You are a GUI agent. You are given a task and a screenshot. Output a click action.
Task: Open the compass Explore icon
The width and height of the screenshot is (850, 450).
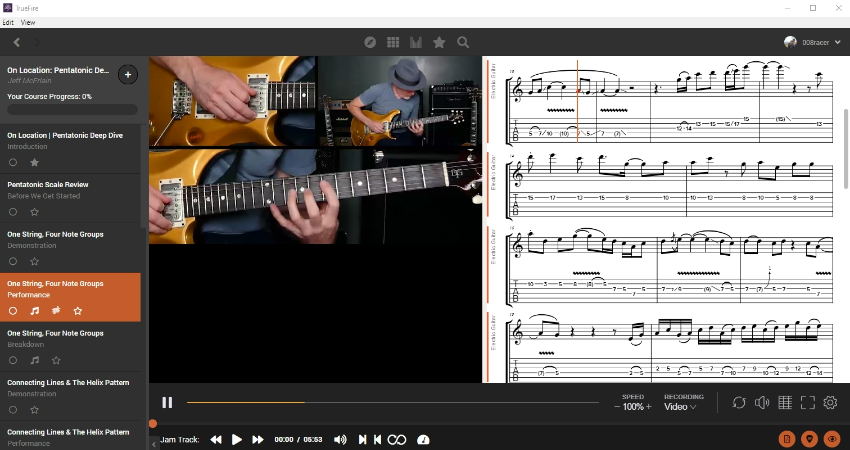[x=370, y=42]
